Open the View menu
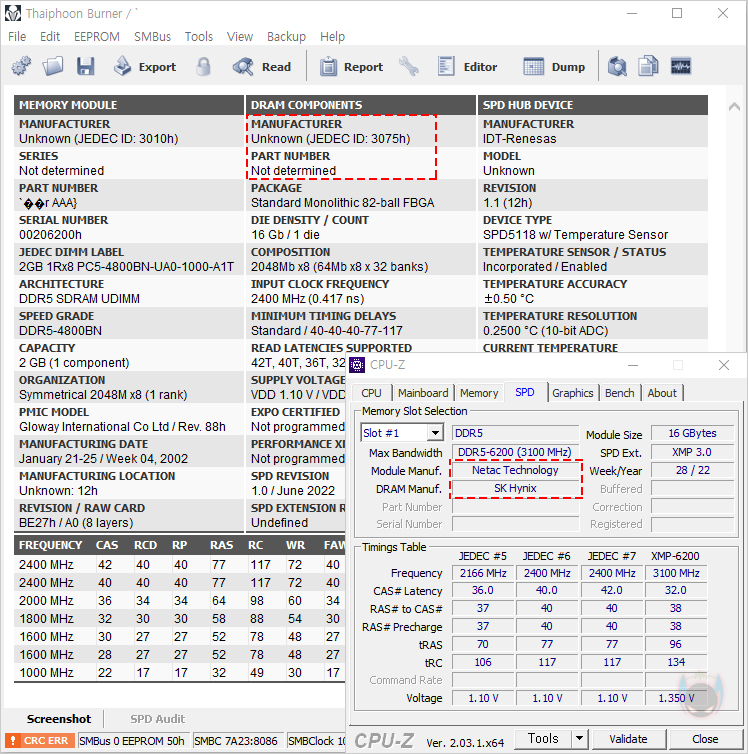Viewport: 748px width, 754px height. [x=240, y=37]
